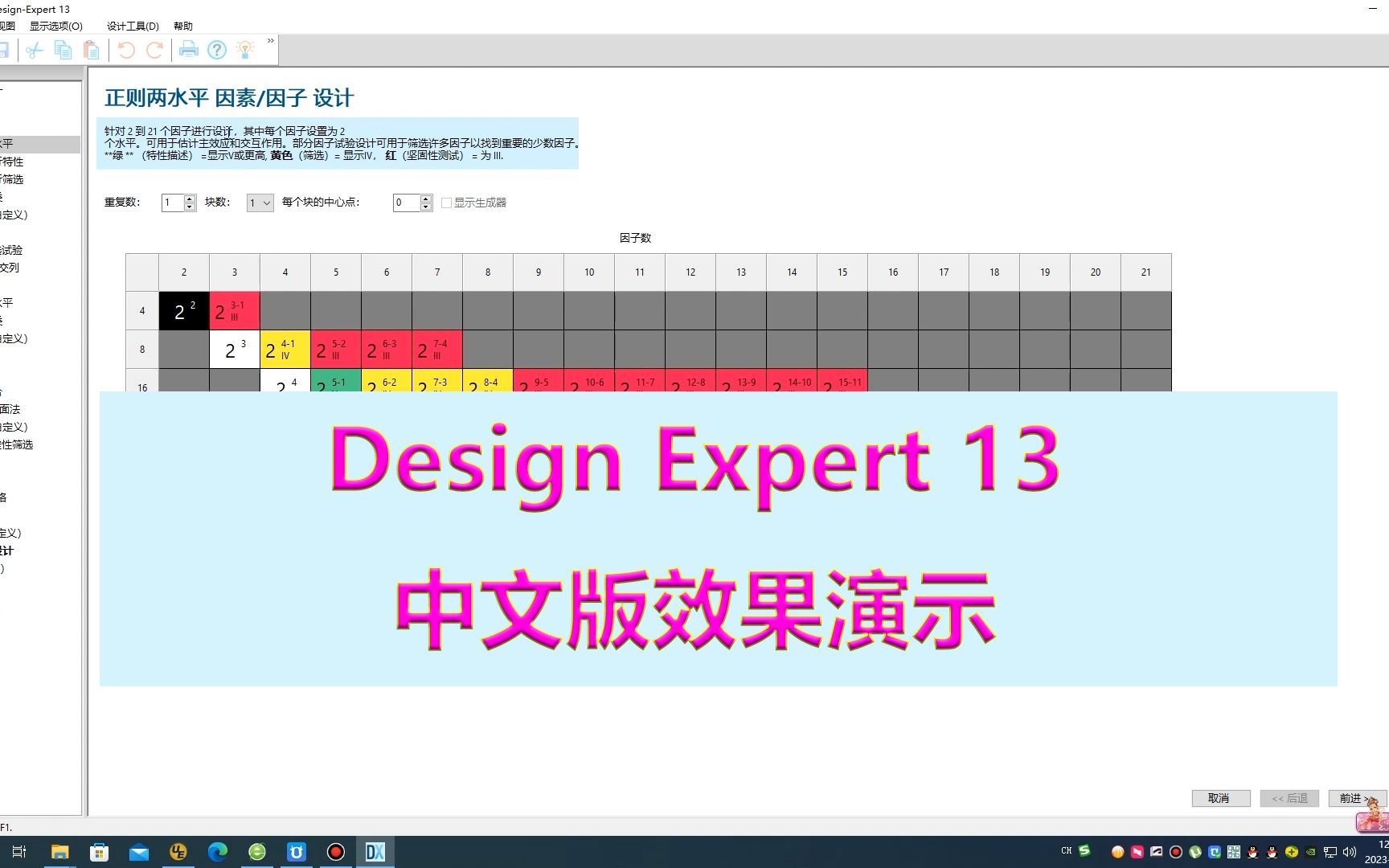Click the light bulb tips icon
1389x868 pixels.
(245, 50)
